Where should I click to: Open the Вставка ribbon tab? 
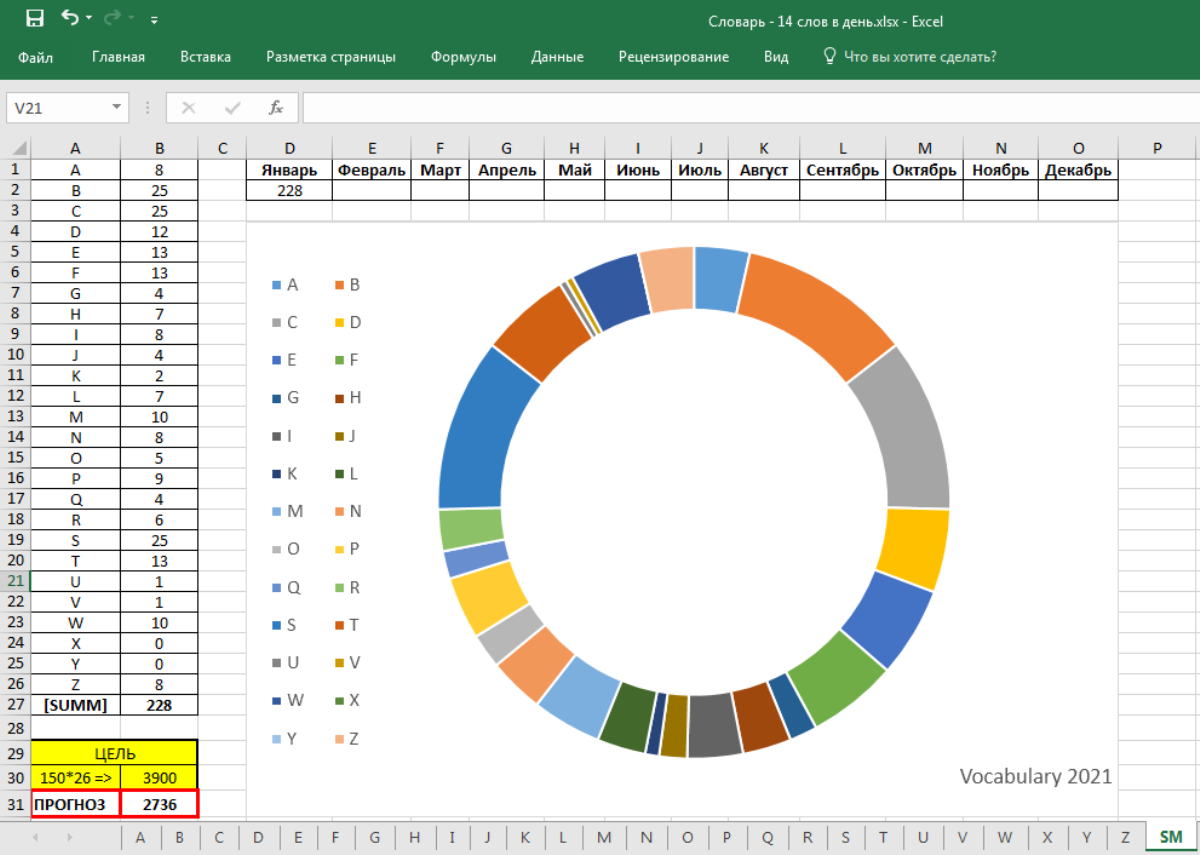[x=205, y=57]
